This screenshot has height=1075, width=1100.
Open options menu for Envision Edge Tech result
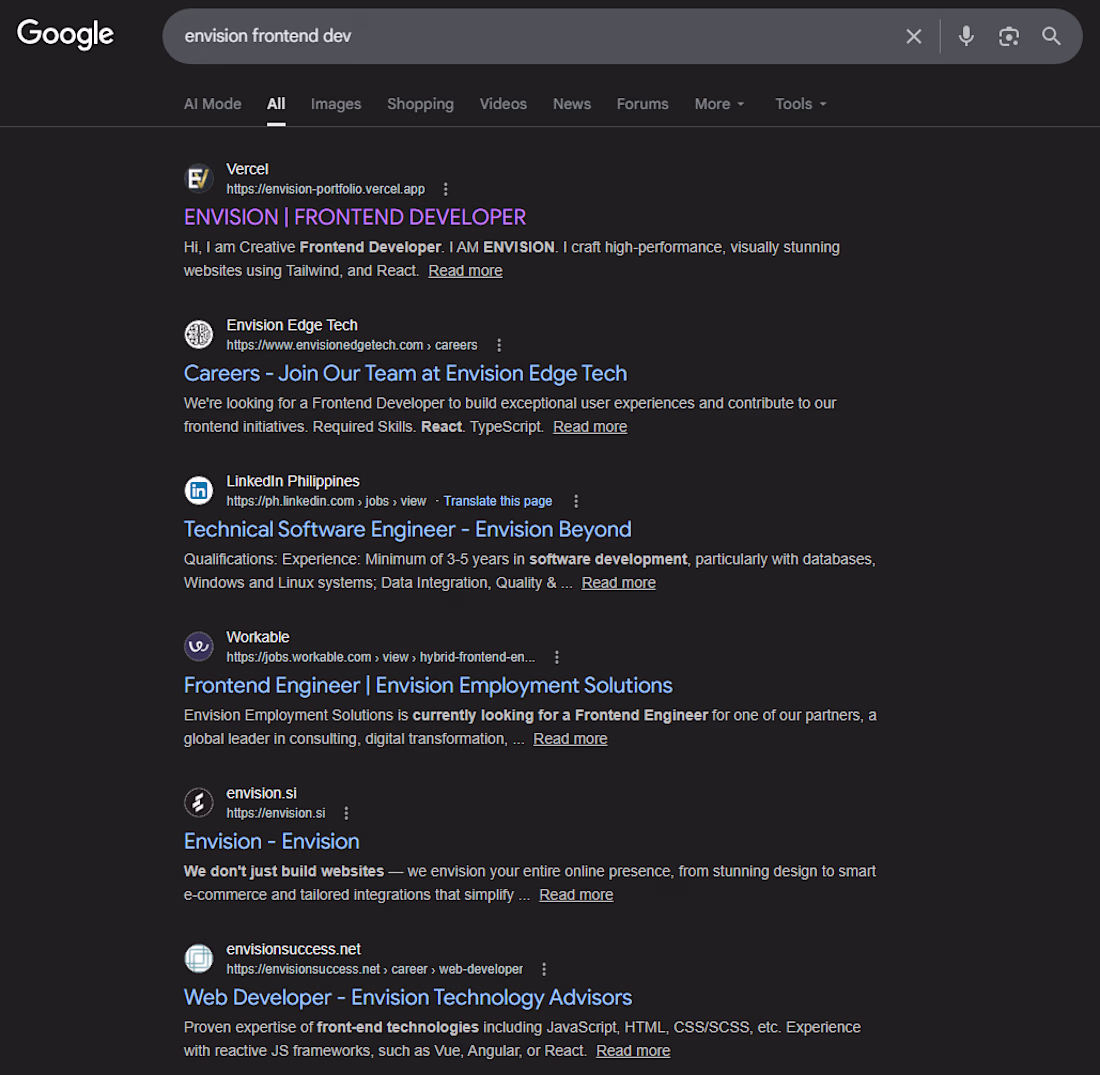[499, 345]
